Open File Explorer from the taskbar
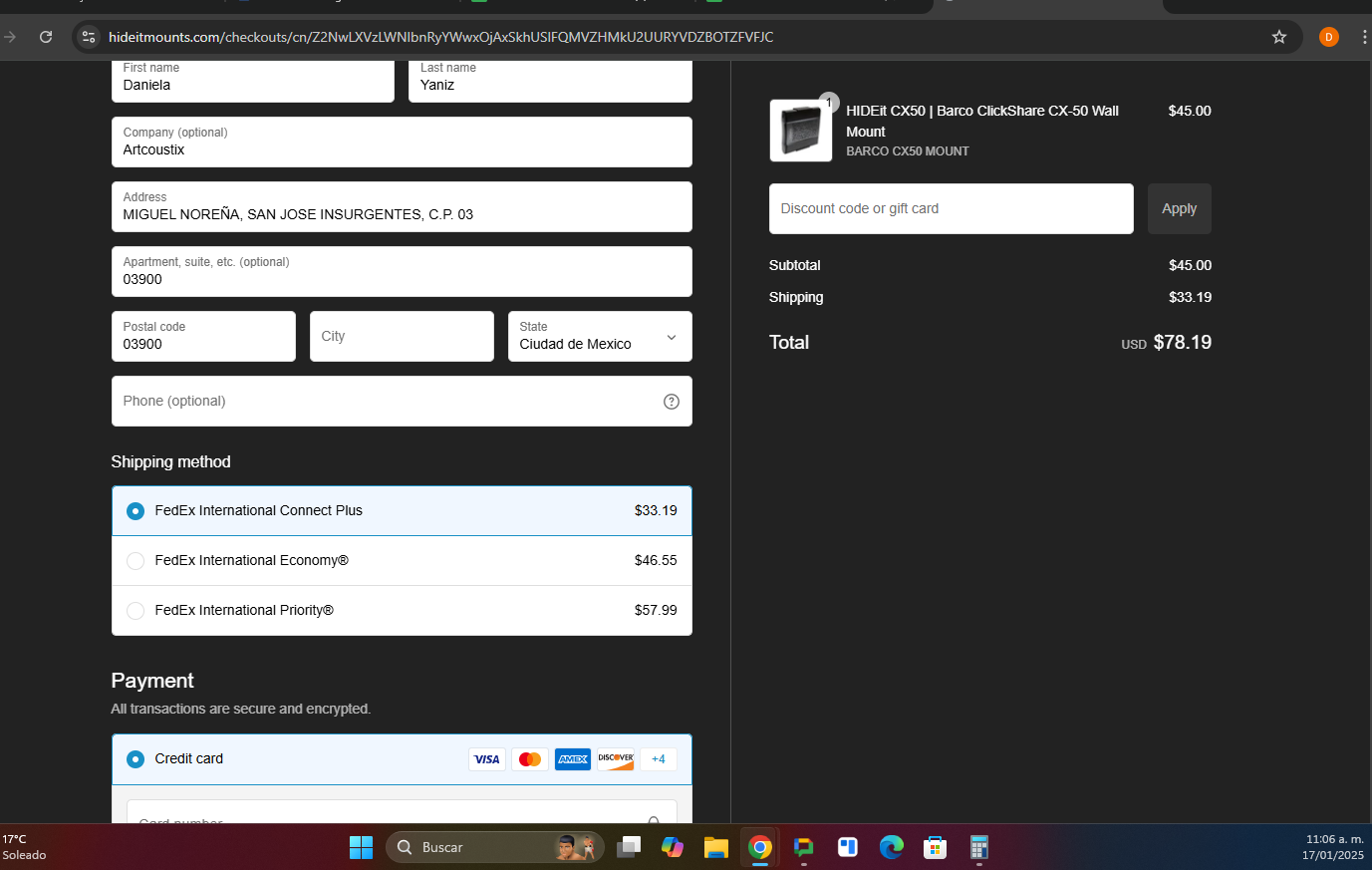Viewport: 1372px width, 870px height. coord(716,847)
